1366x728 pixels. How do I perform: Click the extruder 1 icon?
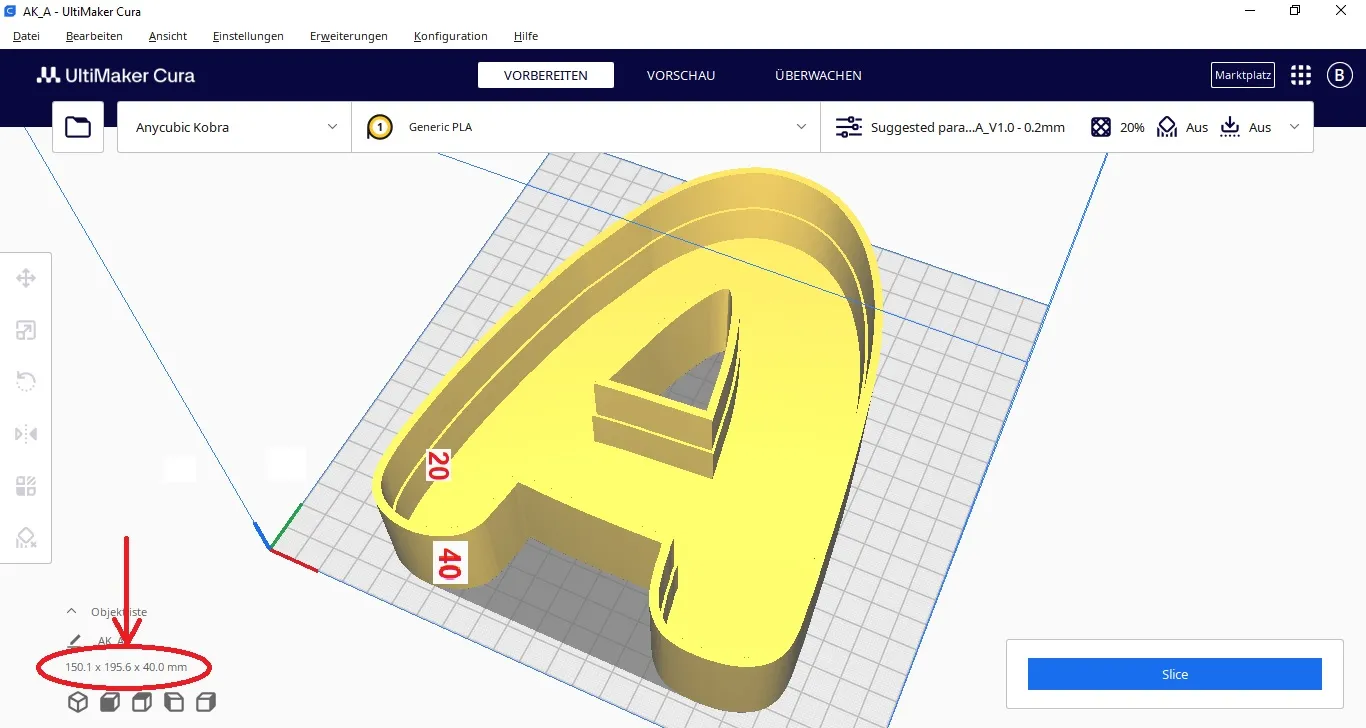coord(380,127)
